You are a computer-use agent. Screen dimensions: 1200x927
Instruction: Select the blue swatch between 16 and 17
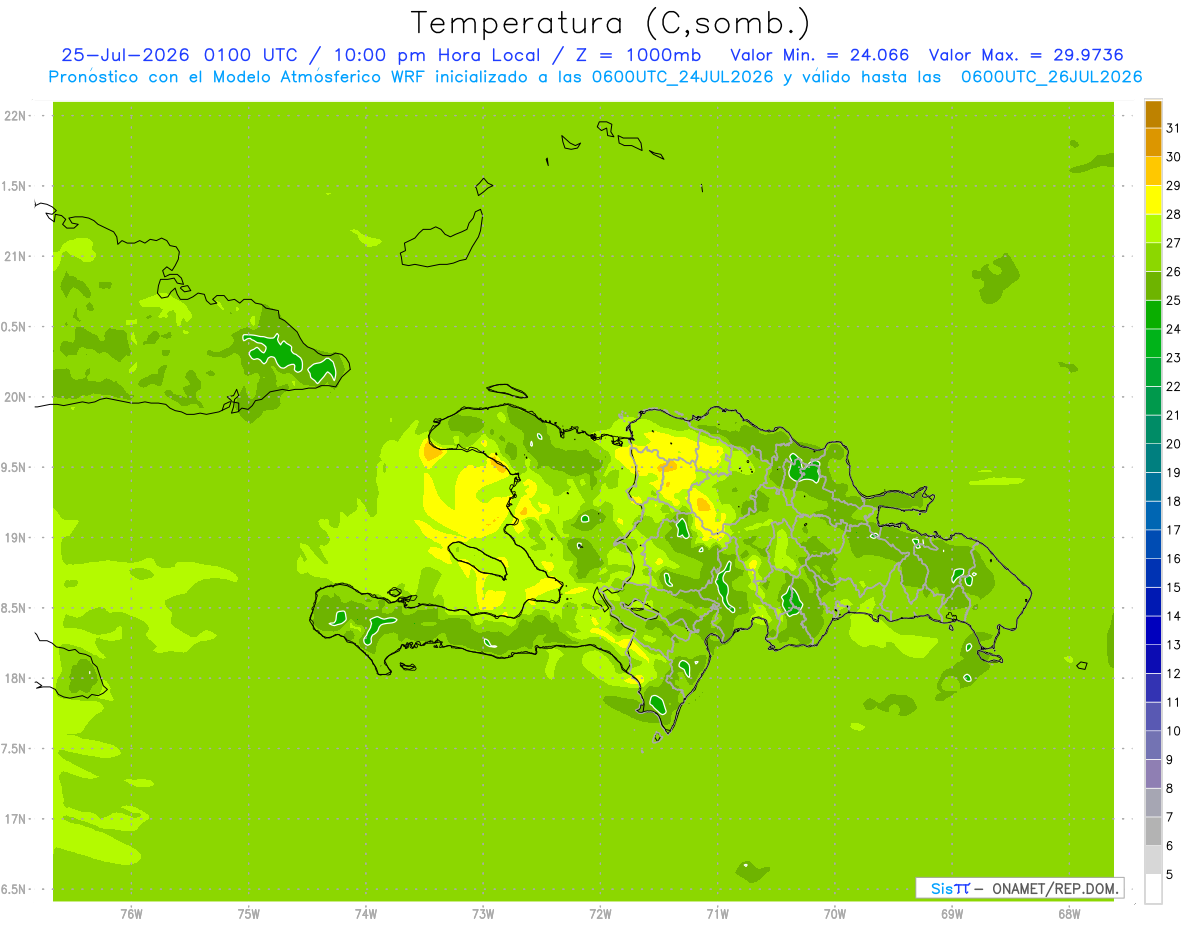(x=1153, y=545)
